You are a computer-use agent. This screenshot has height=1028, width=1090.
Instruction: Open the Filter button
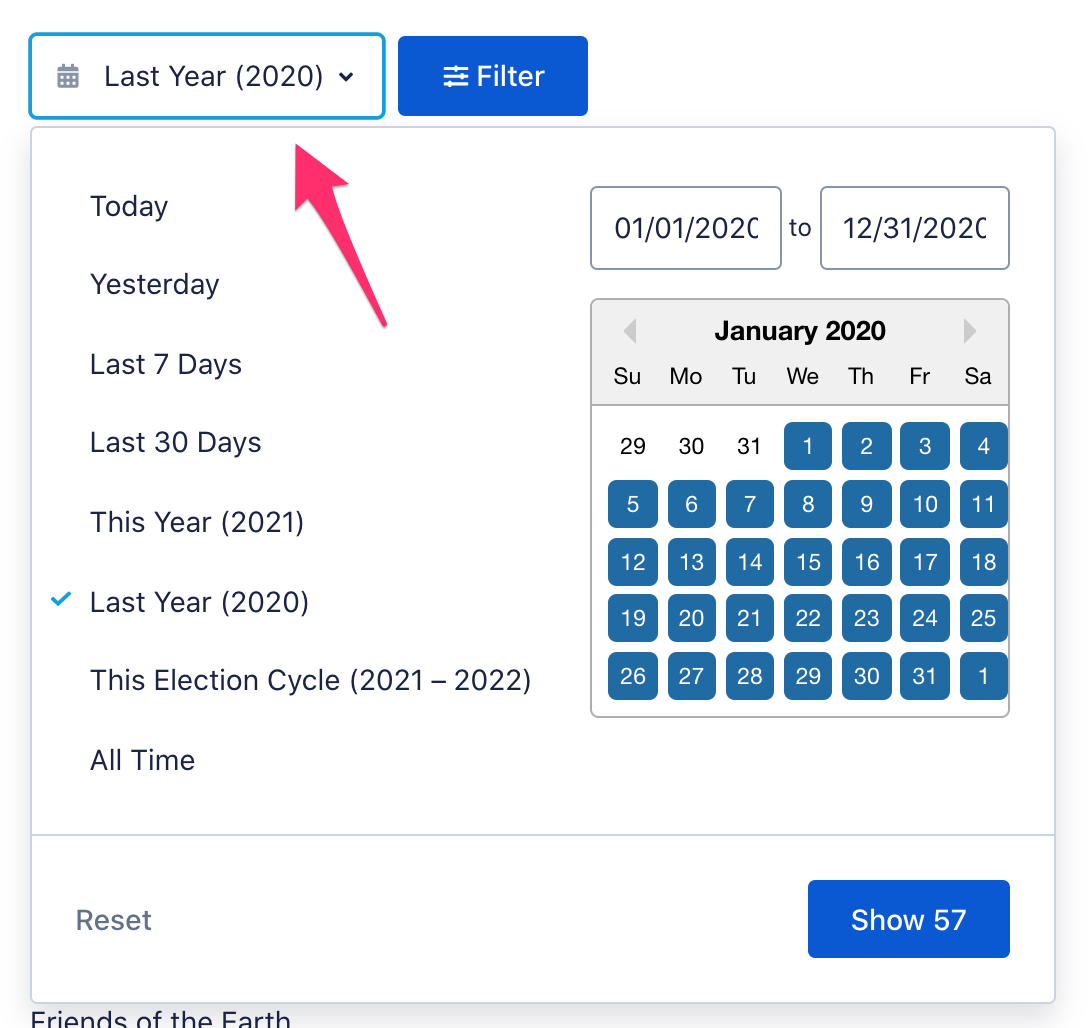click(x=493, y=76)
